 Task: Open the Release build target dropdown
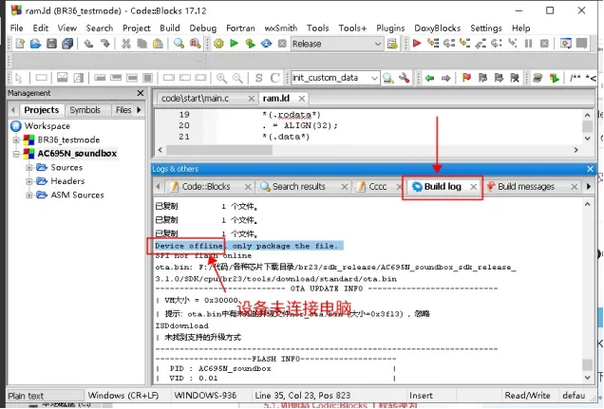coord(336,44)
